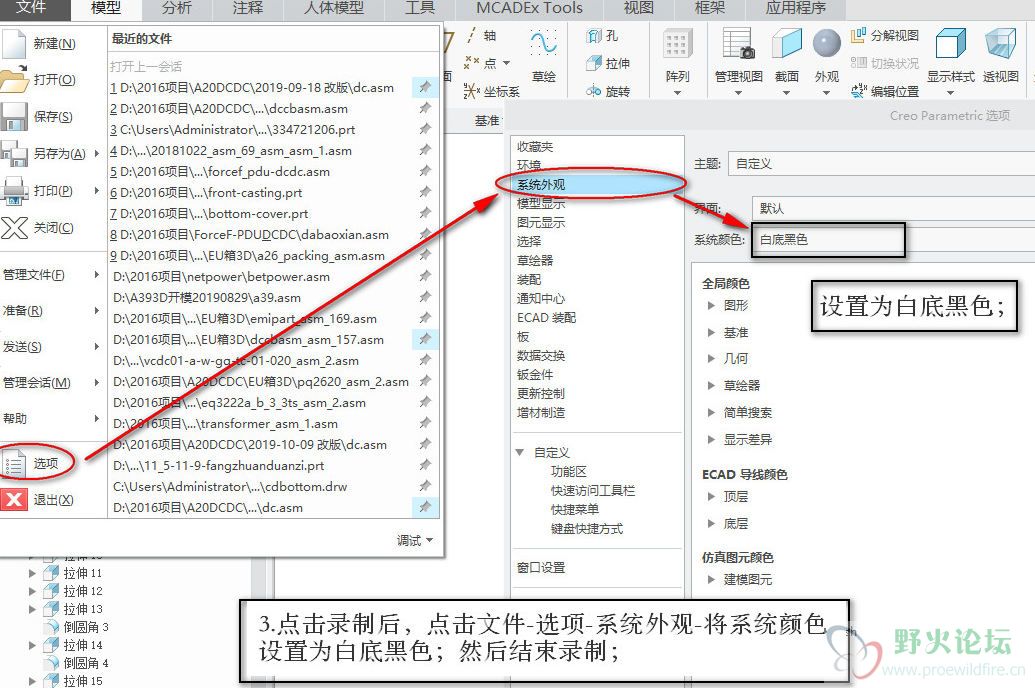Open Window Settings (窗口设置) option
Viewport: 1035px width, 688px height.
point(541,568)
